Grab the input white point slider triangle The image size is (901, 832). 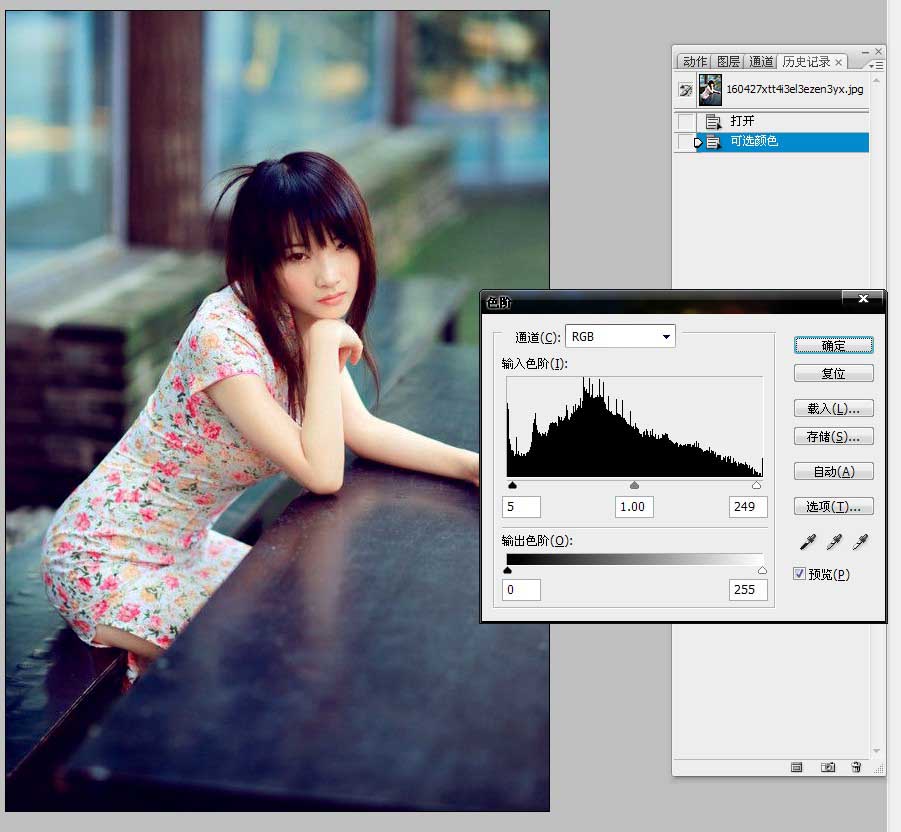[757, 486]
